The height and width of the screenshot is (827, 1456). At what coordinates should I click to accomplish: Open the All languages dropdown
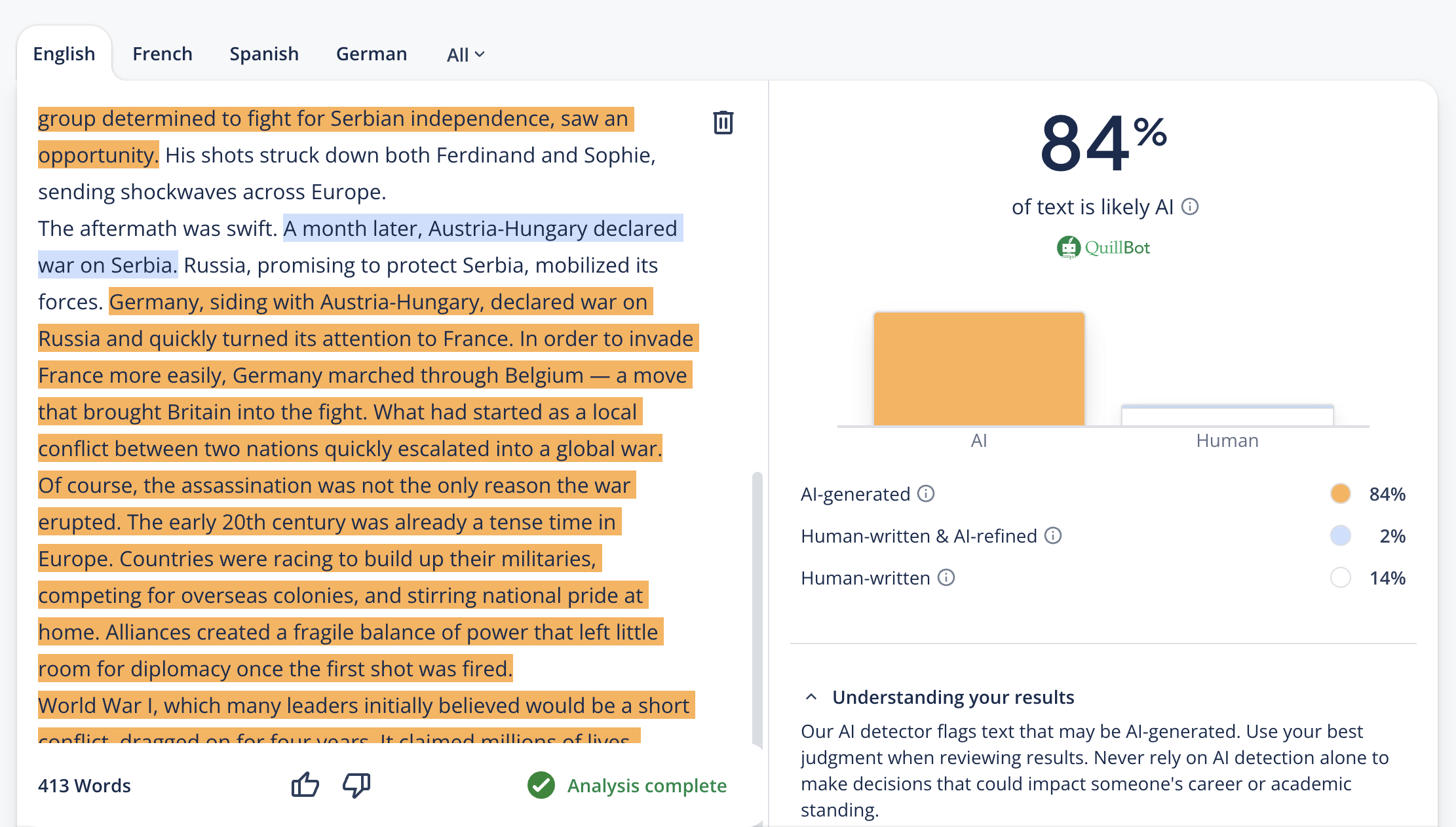[465, 54]
